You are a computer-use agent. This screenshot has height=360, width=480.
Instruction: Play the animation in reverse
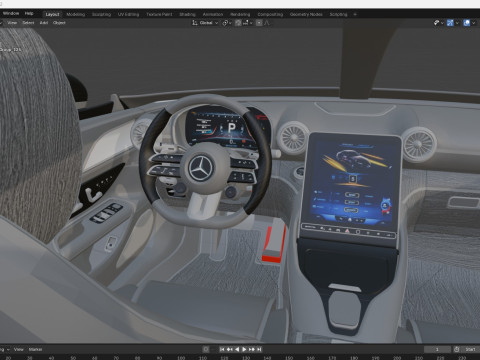point(237,349)
